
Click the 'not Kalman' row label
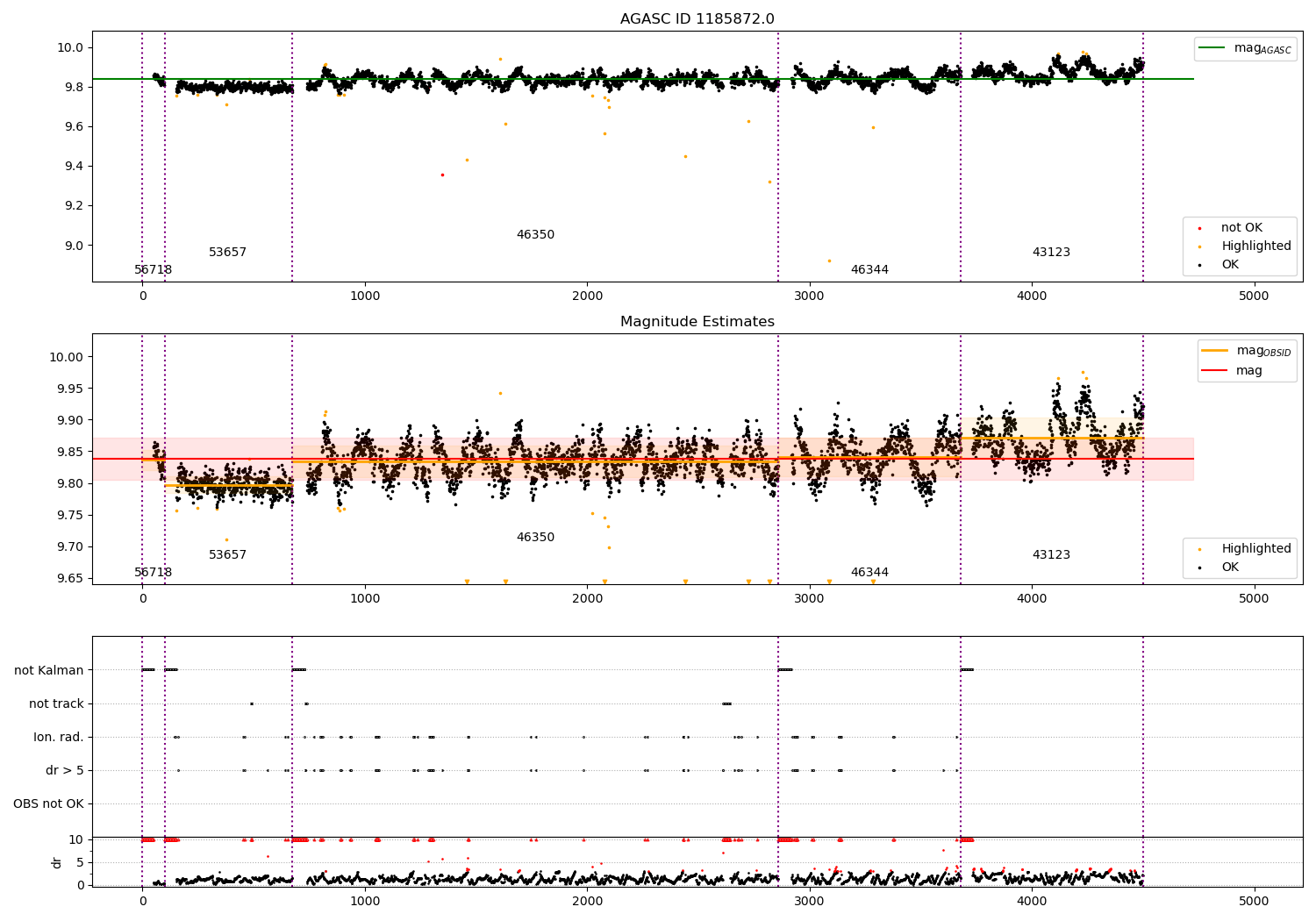(49, 671)
